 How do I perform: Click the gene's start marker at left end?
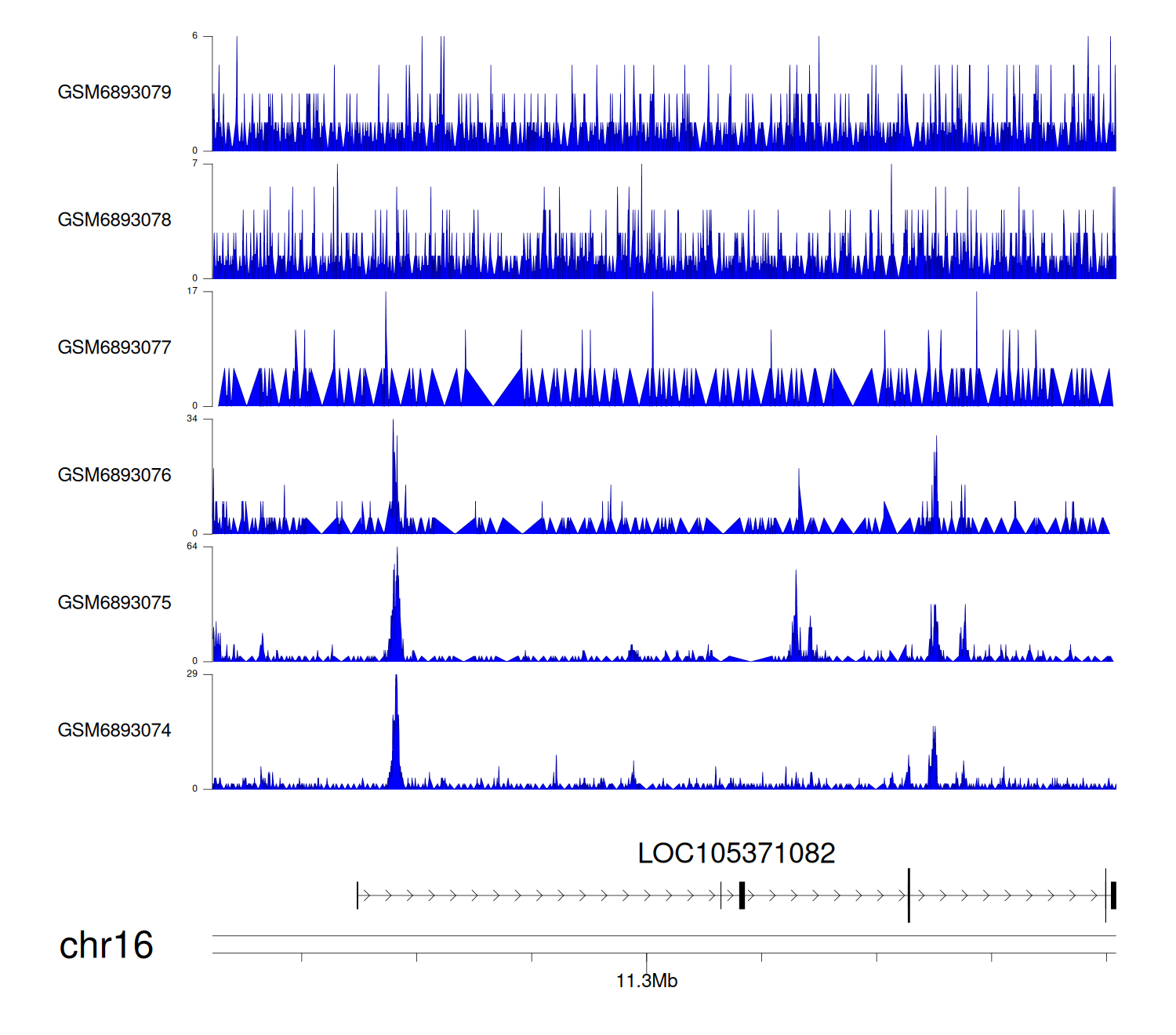point(358,895)
